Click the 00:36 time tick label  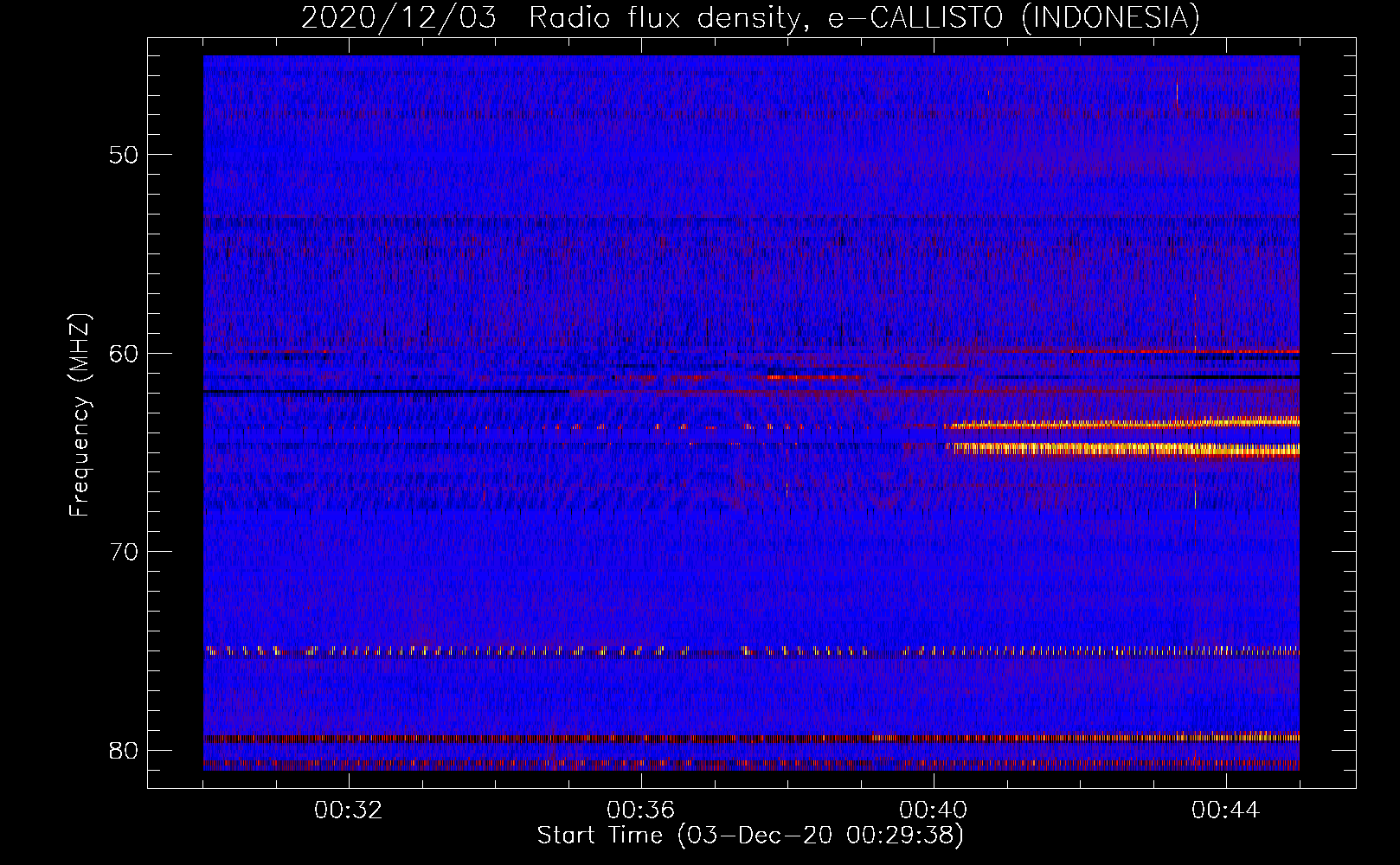point(641,811)
